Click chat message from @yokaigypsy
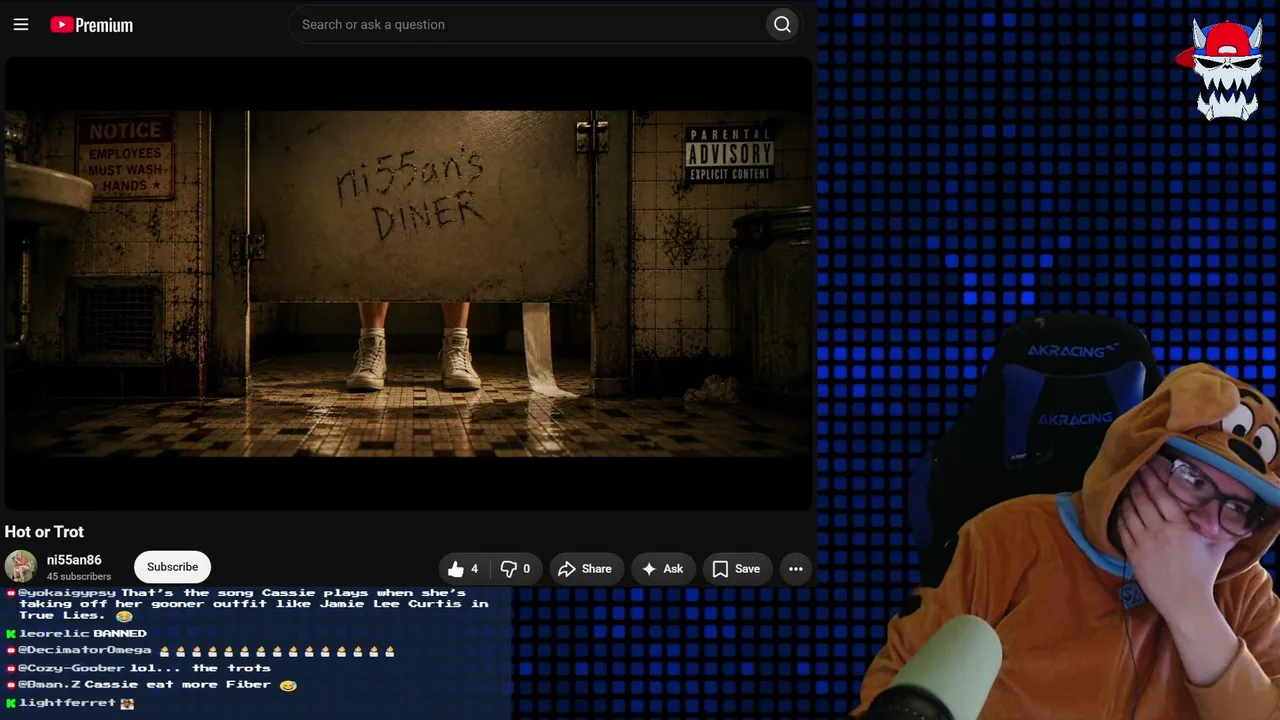Screen dimensions: 1280x720 tap(248, 604)
